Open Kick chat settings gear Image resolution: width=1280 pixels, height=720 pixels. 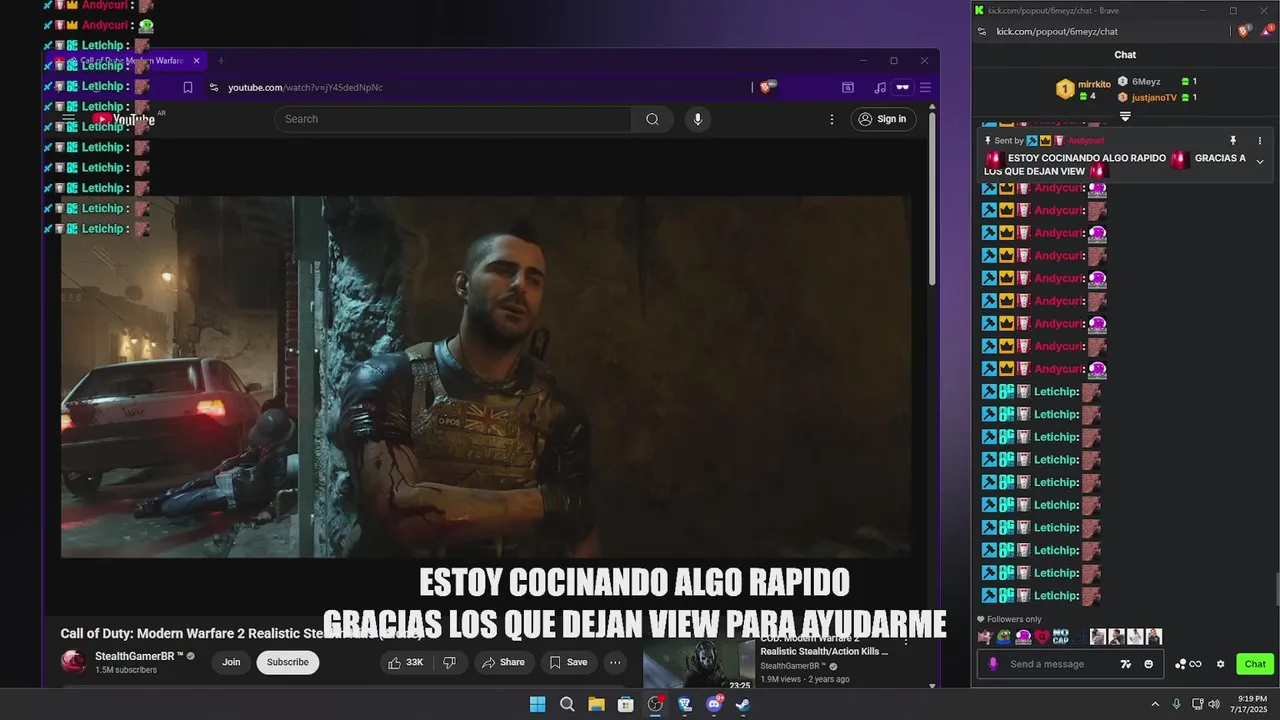point(1220,664)
